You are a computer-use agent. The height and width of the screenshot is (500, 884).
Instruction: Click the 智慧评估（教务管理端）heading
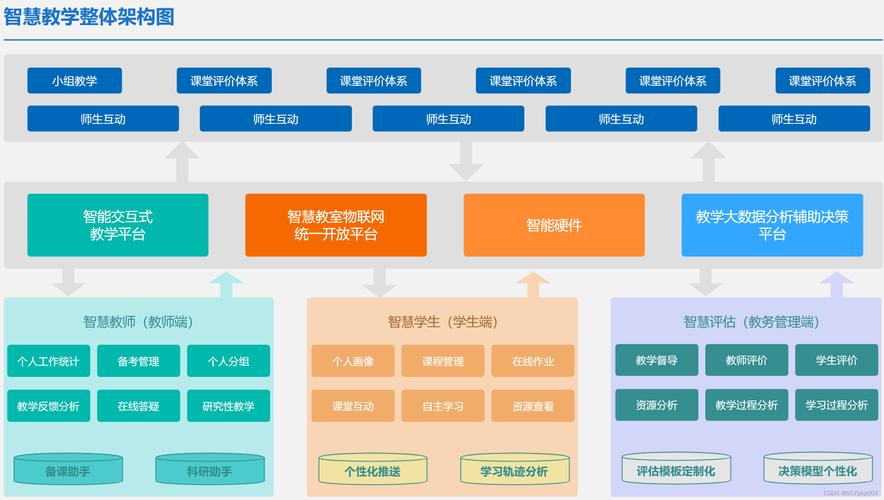[751, 322]
